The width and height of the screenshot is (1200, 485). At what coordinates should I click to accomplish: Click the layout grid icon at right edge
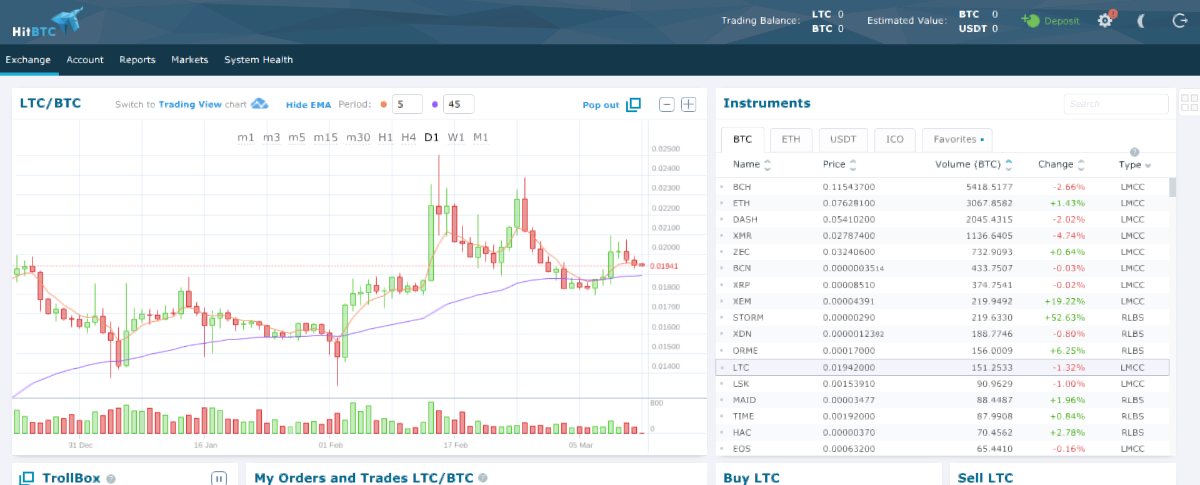[1189, 104]
